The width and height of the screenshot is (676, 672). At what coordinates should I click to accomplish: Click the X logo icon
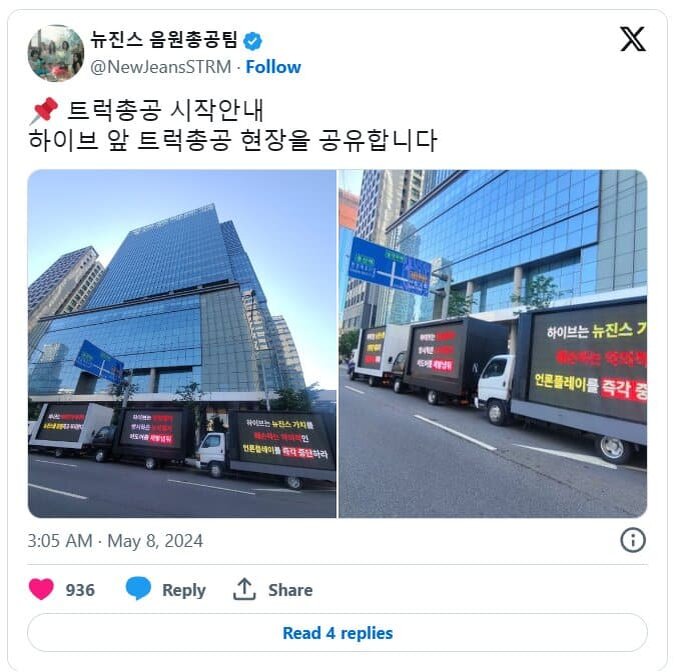pos(632,39)
